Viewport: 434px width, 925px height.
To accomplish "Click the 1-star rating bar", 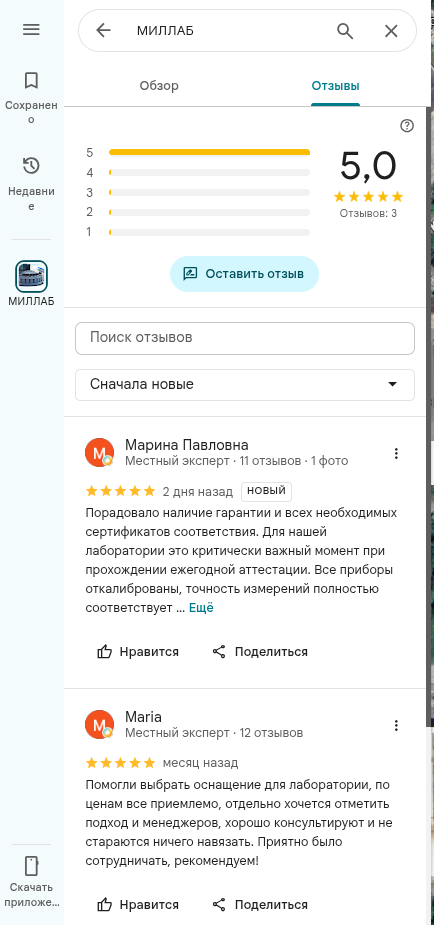I will tap(209, 232).
